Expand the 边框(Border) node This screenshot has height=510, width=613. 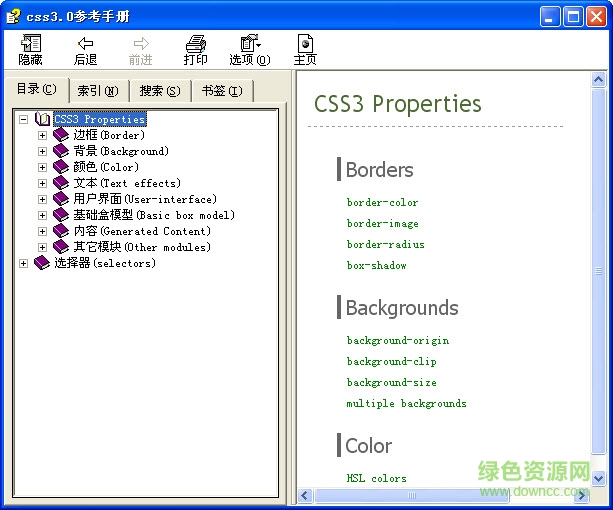42,136
